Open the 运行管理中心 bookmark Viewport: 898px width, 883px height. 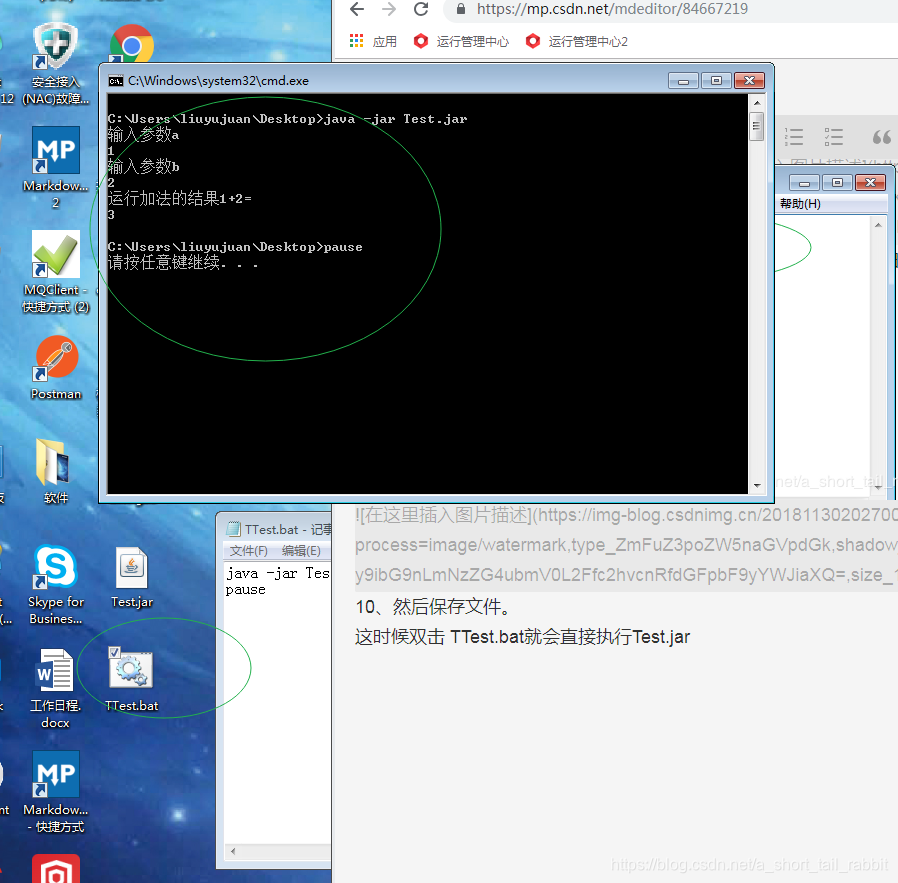tap(461, 41)
